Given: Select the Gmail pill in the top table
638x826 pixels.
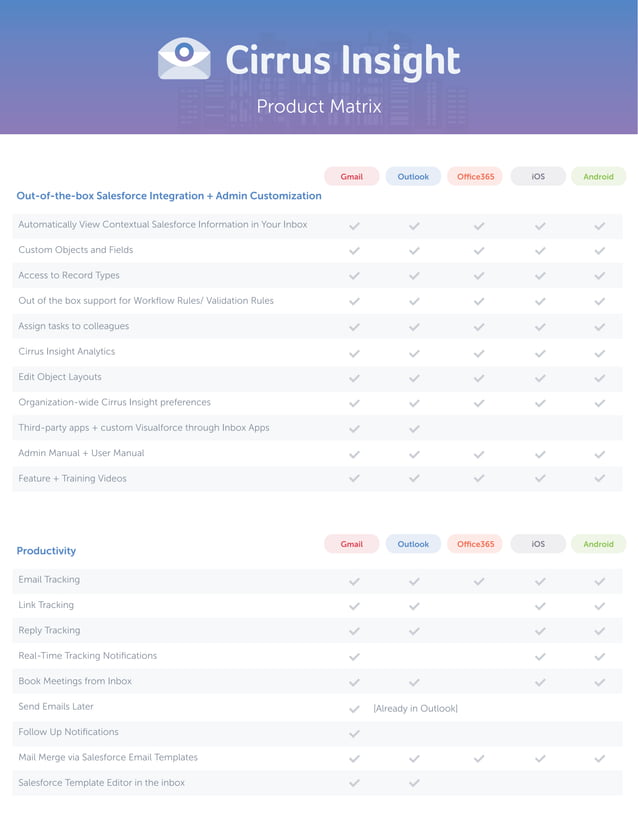Looking at the screenshot, I should pyautogui.click(x=352, y=177).
